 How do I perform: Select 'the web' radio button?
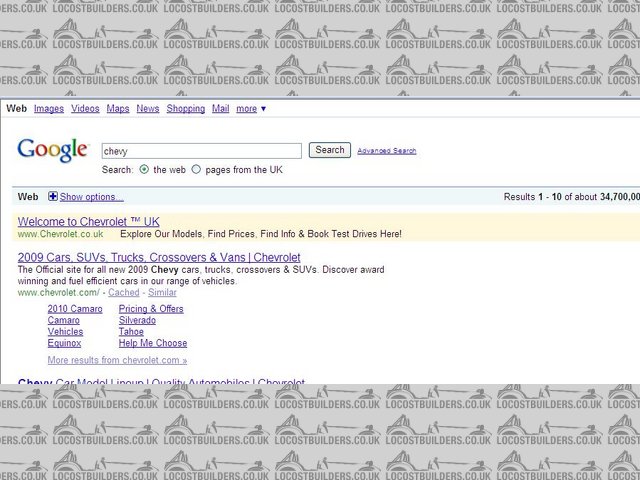pyautogui.click(x=145, y=170)
